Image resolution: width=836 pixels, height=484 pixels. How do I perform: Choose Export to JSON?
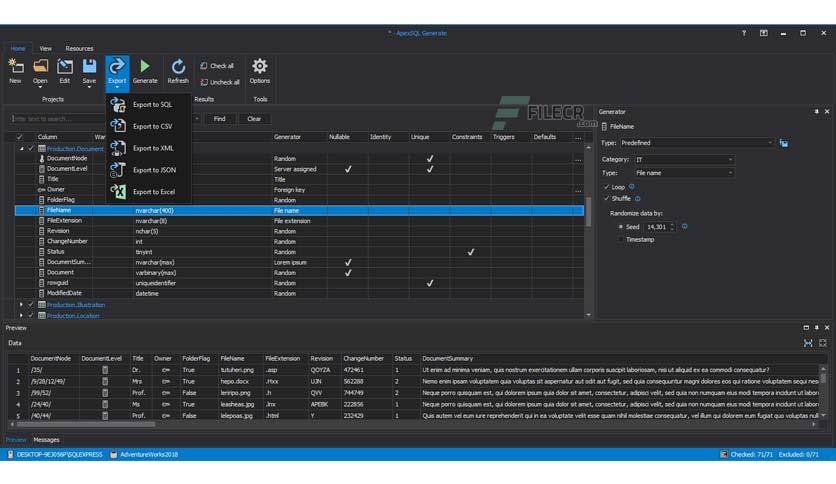pyautogui.click(x=148, y=170)
